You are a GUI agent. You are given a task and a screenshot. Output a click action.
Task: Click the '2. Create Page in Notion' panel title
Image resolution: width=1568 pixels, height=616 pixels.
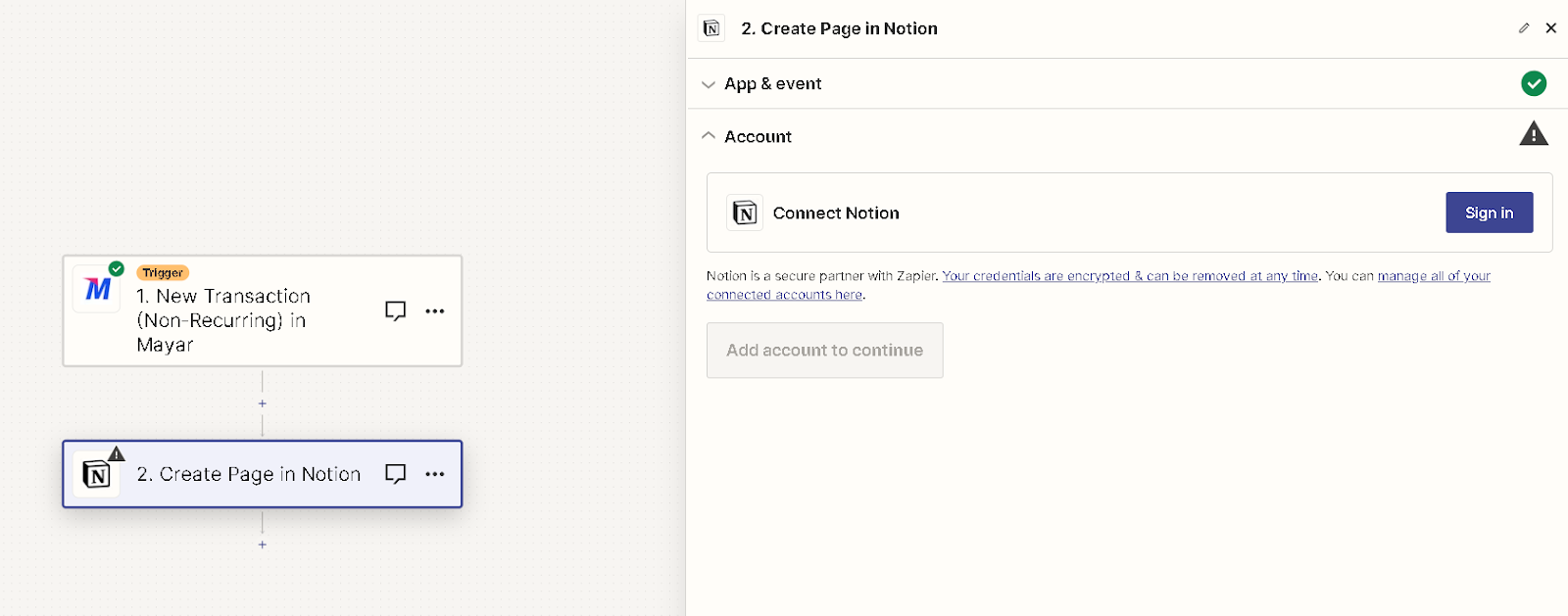pos(840,28)
